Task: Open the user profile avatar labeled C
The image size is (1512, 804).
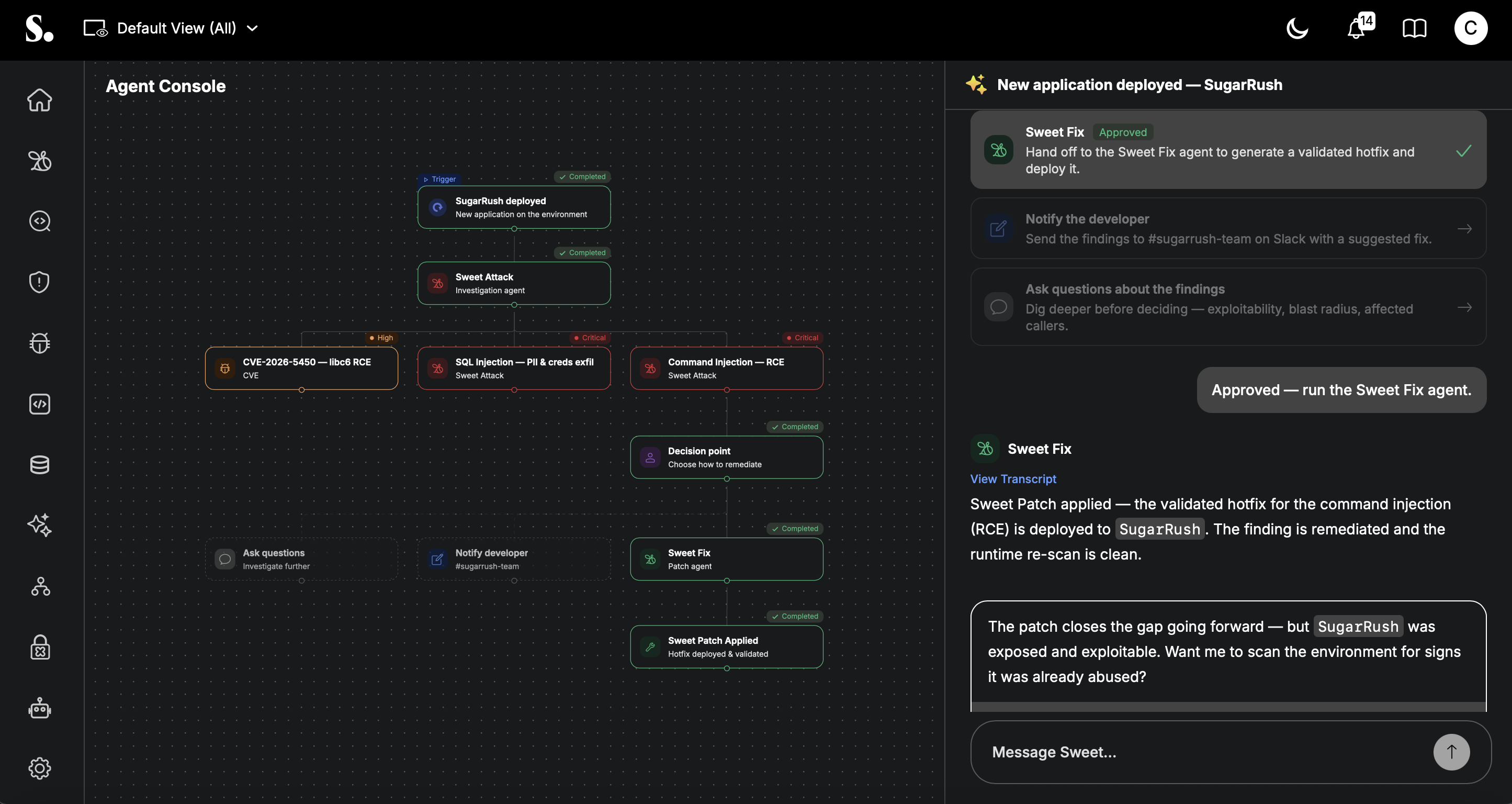Action: (x=1471, y=28)
